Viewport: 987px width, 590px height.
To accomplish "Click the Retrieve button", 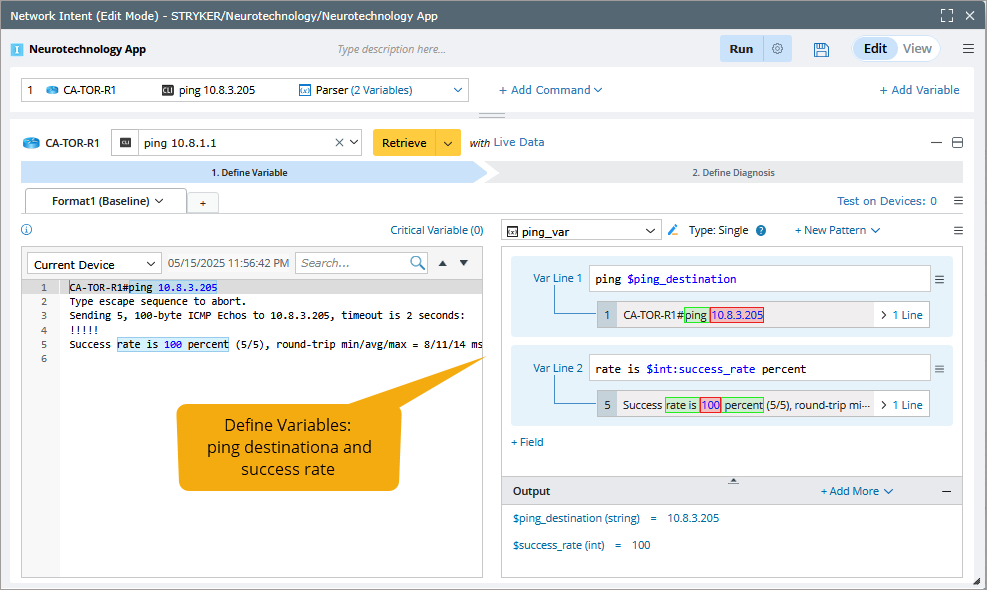I will [404, 143].
